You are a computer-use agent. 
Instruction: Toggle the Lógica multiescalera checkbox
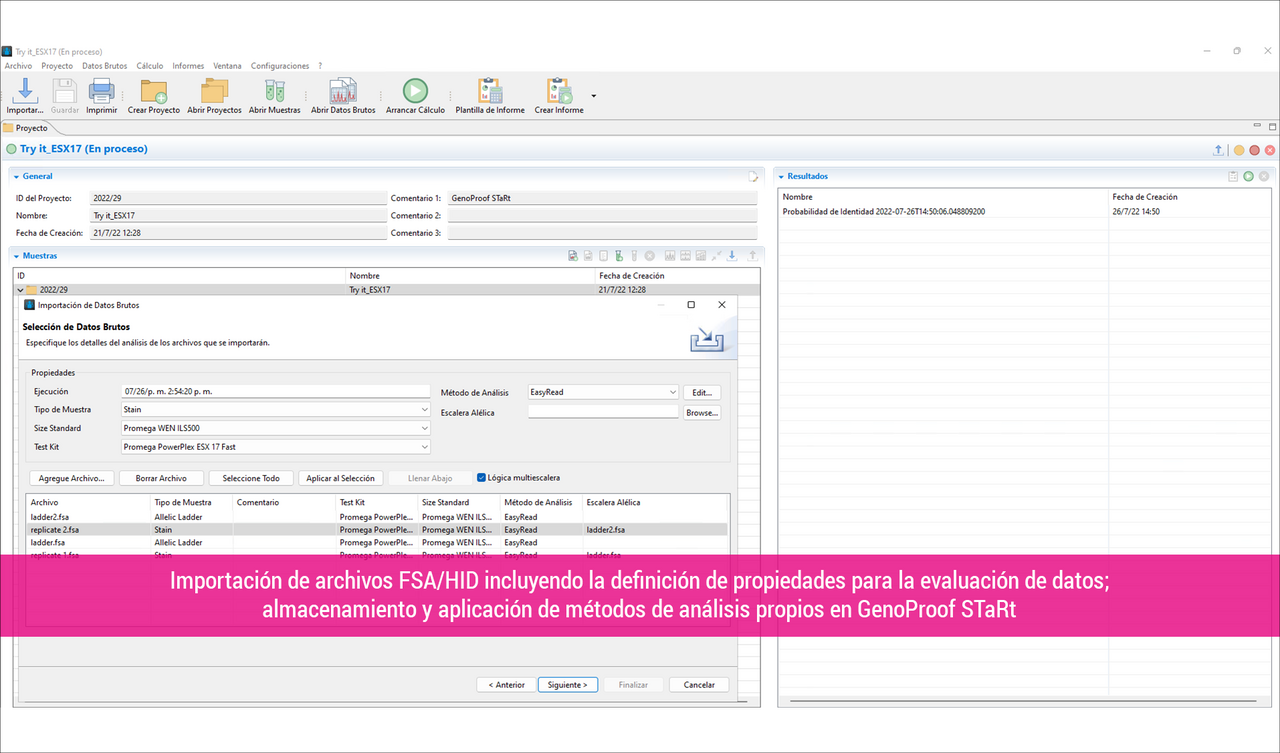pos(482,478)
